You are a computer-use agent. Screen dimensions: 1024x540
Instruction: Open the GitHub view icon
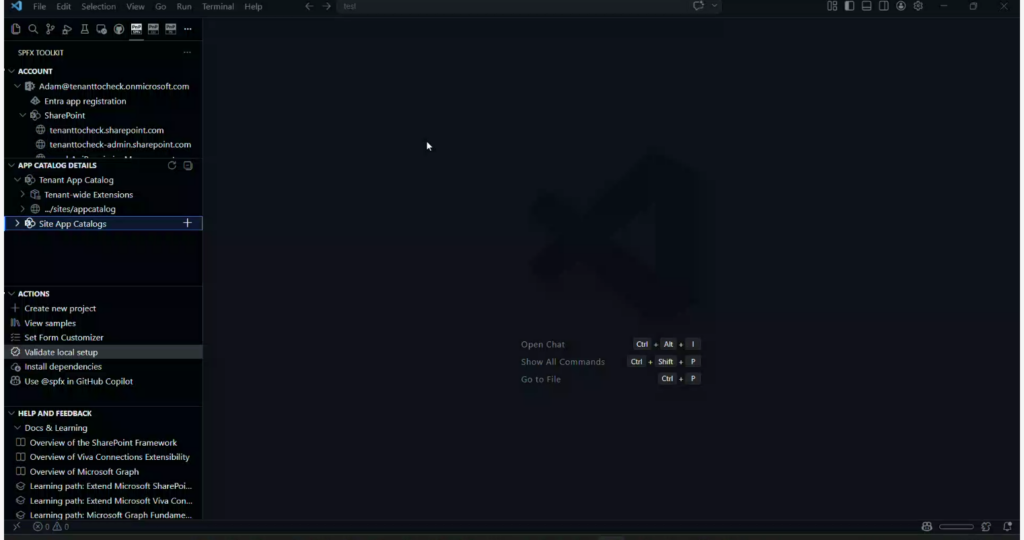119,29
